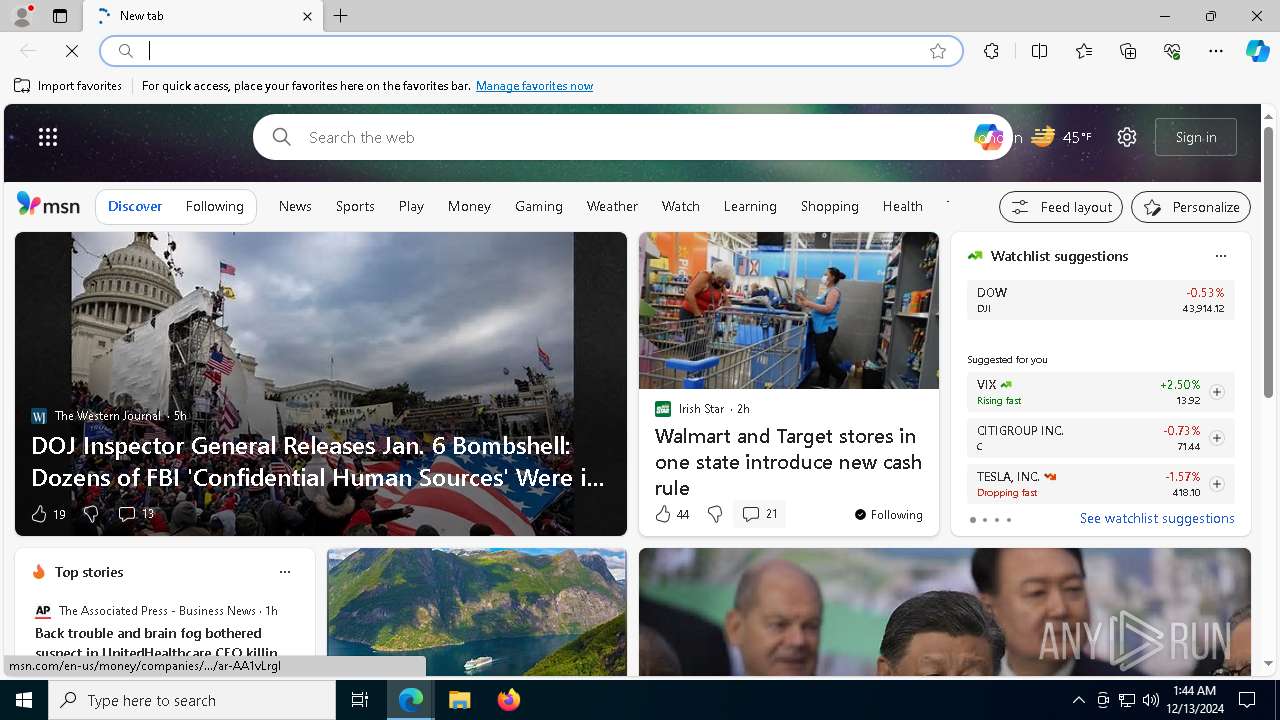Viewport: 1280px width, 720px height.
Task: Open the Health category
Action: [x=903, y=206]
